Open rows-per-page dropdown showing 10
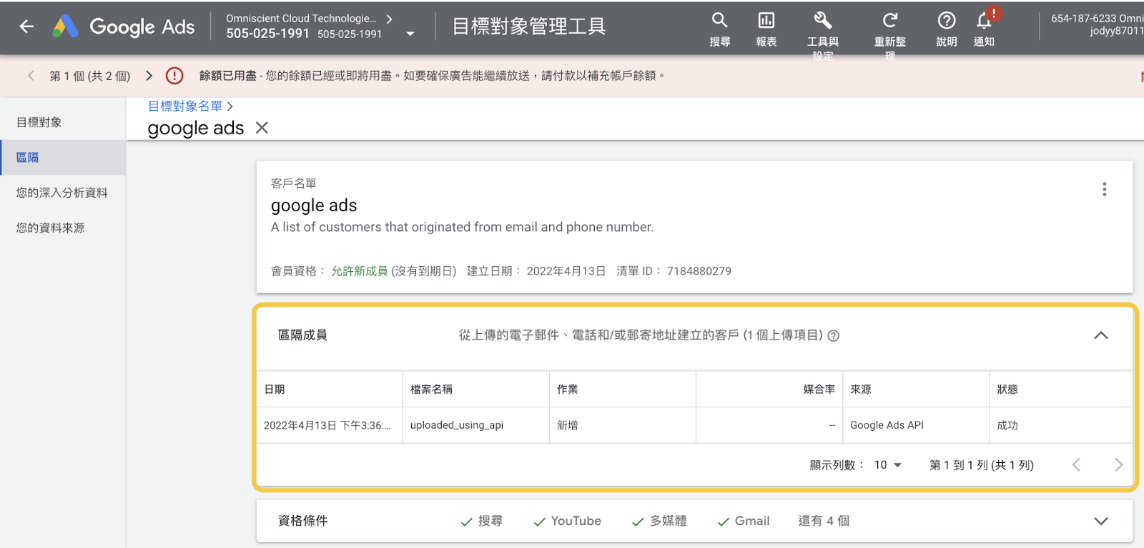This screenshot has width=1144, height=548. click(888, 465)
